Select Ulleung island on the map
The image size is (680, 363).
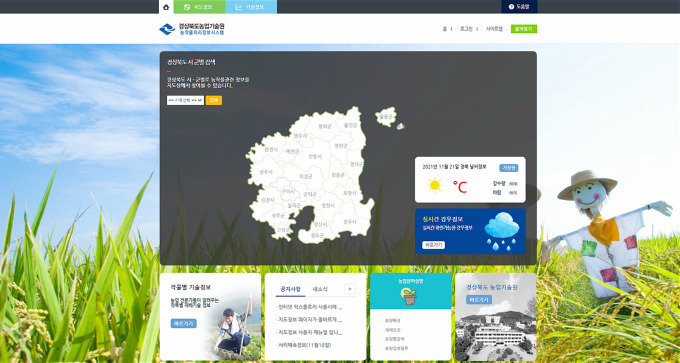coord(386,117)
